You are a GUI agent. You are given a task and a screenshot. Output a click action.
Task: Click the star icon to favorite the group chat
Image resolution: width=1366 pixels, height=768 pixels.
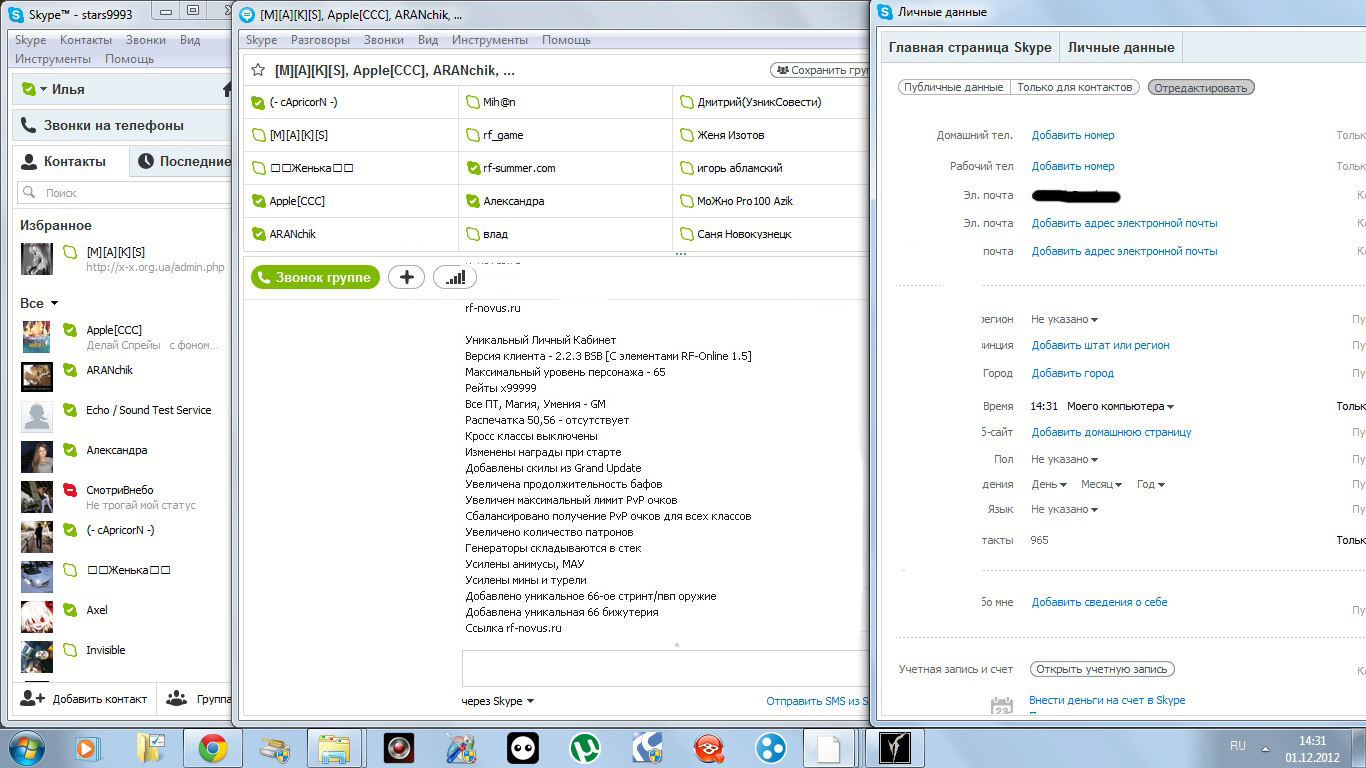click(x=258, y=71)
